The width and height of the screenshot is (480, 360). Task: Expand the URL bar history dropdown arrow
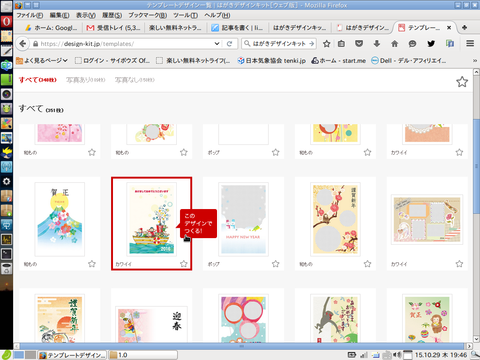217,44
